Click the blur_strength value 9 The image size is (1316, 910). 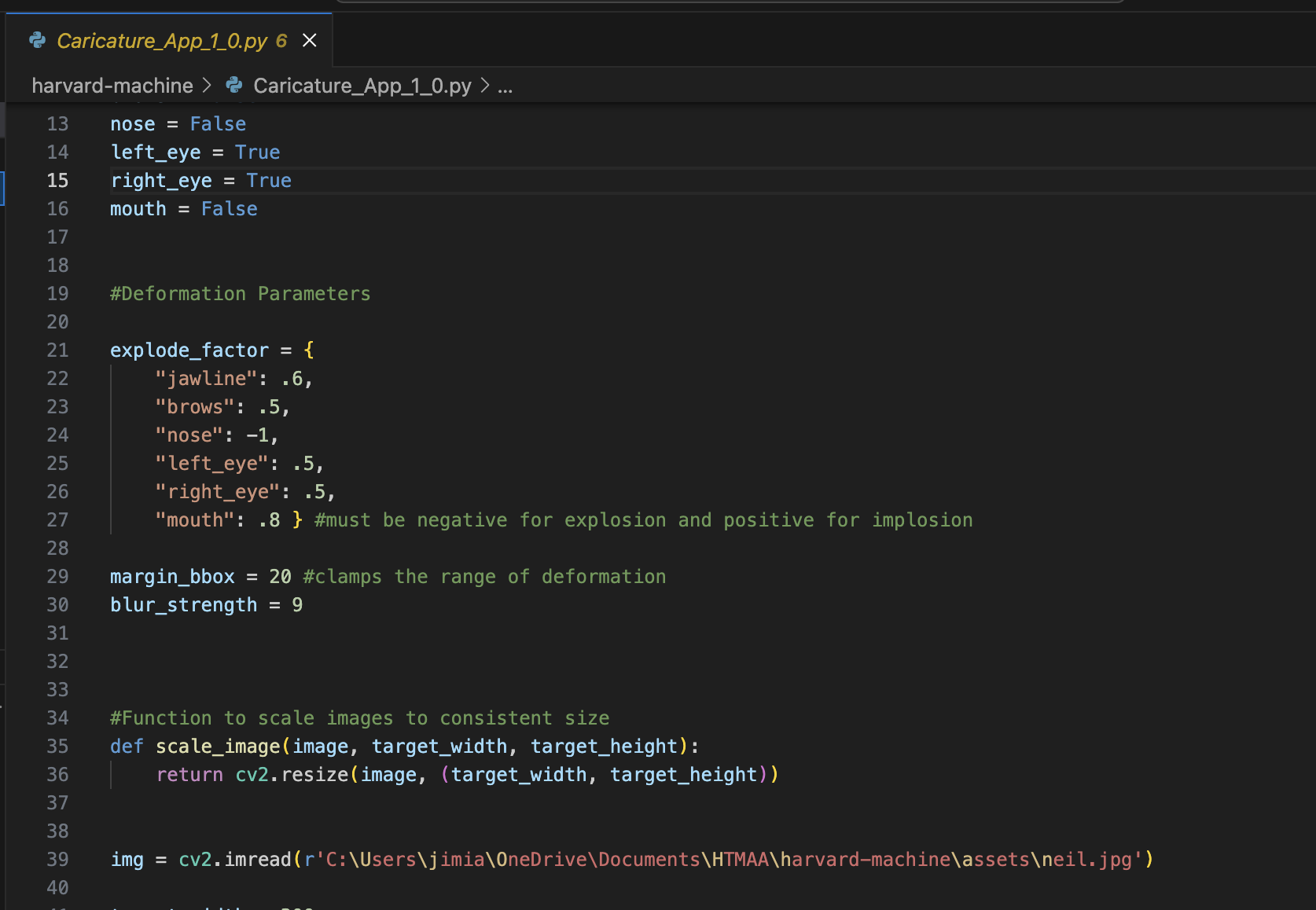[297, 605]
